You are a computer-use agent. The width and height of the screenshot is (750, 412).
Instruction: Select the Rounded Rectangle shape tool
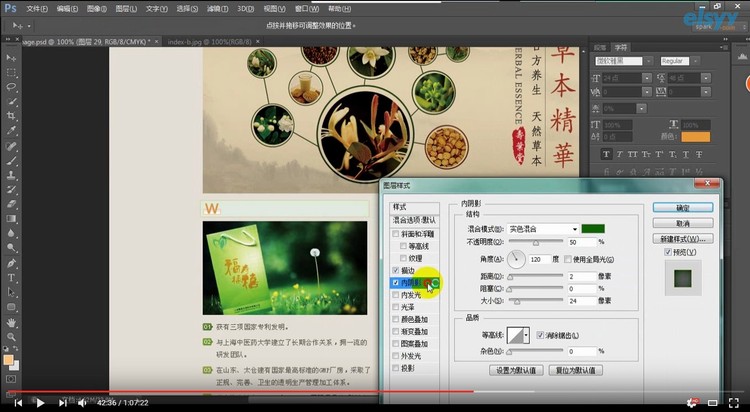point(11,307)
